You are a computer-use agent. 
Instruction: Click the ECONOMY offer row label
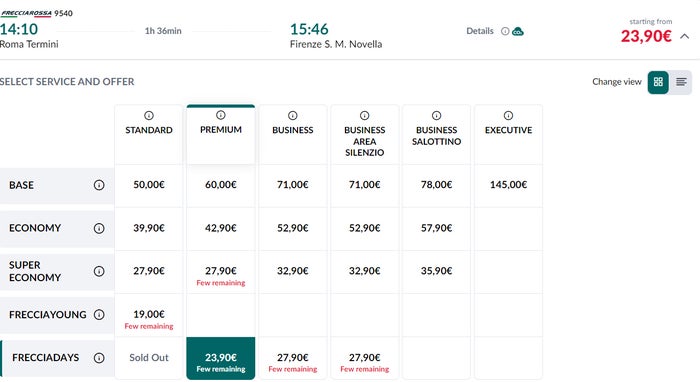point(35,228)
